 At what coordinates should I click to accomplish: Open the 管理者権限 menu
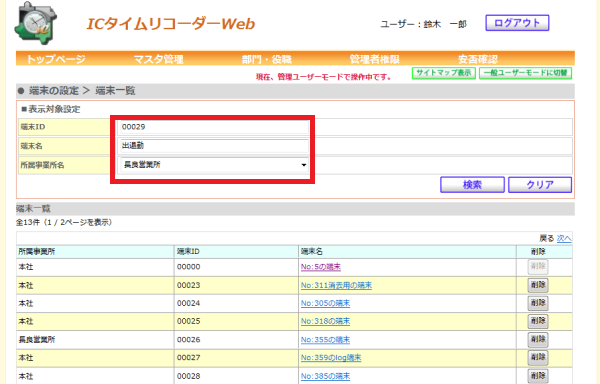click(x=374, y=59)
